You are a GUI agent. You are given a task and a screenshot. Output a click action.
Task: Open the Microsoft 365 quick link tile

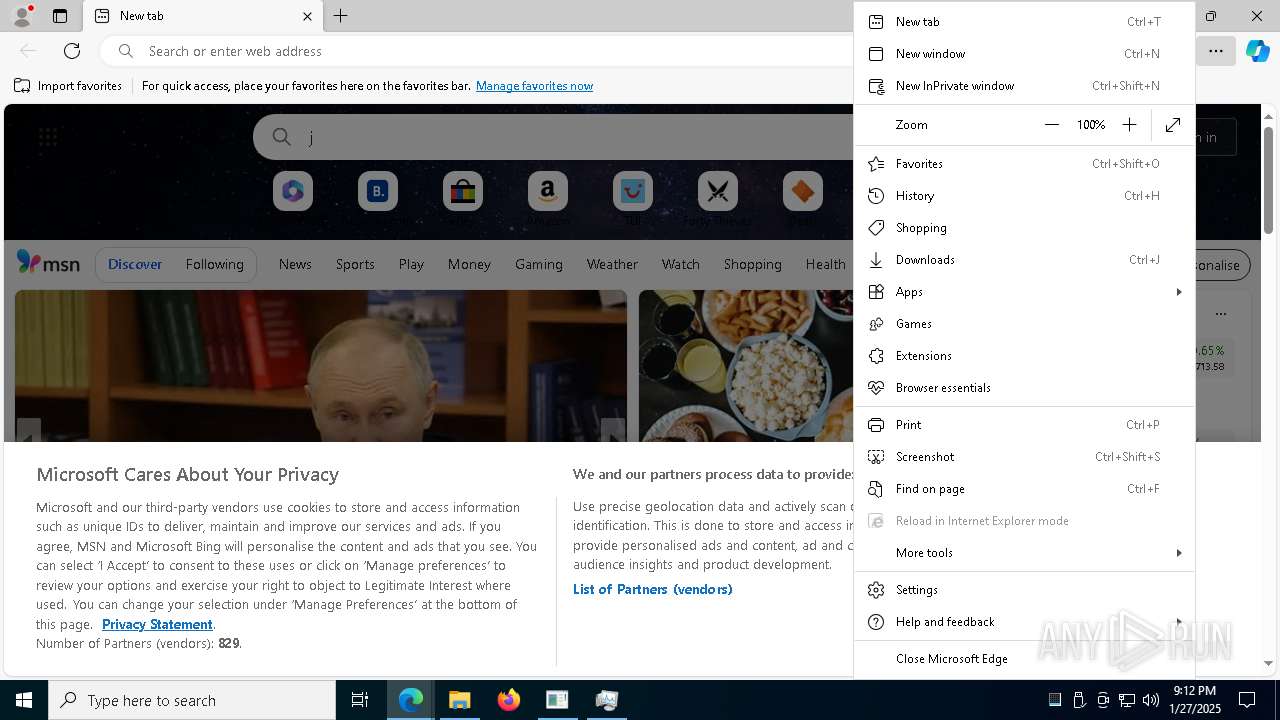293,191
